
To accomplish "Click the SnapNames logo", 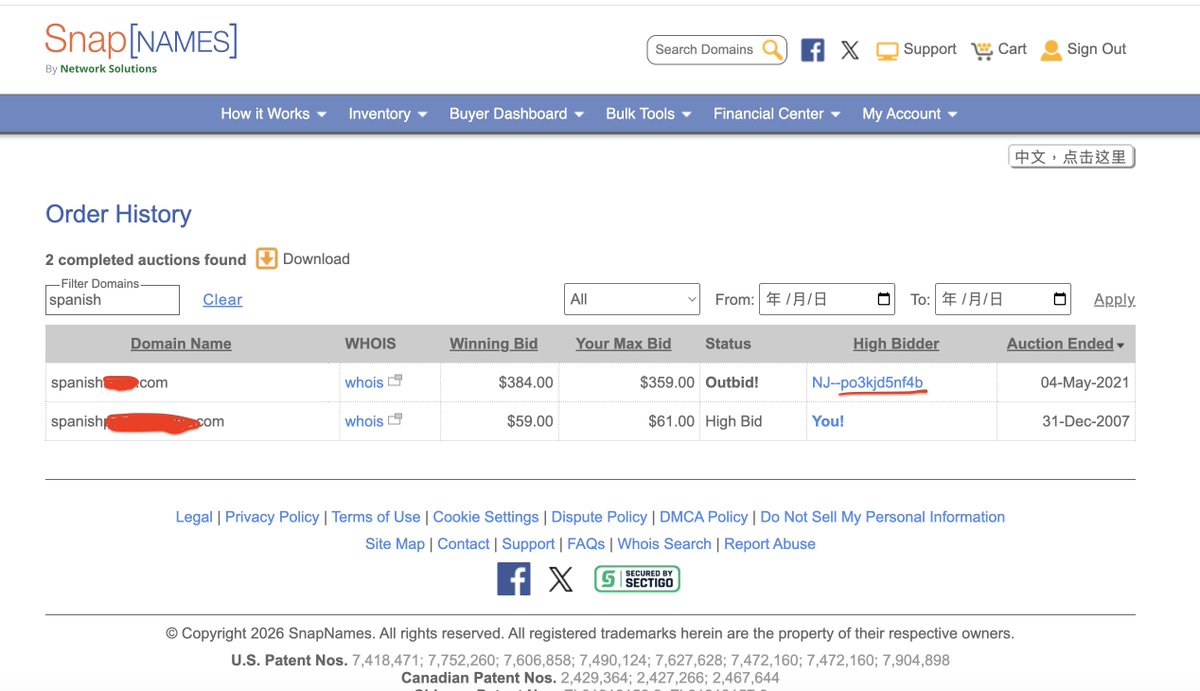I will (141, 48).
